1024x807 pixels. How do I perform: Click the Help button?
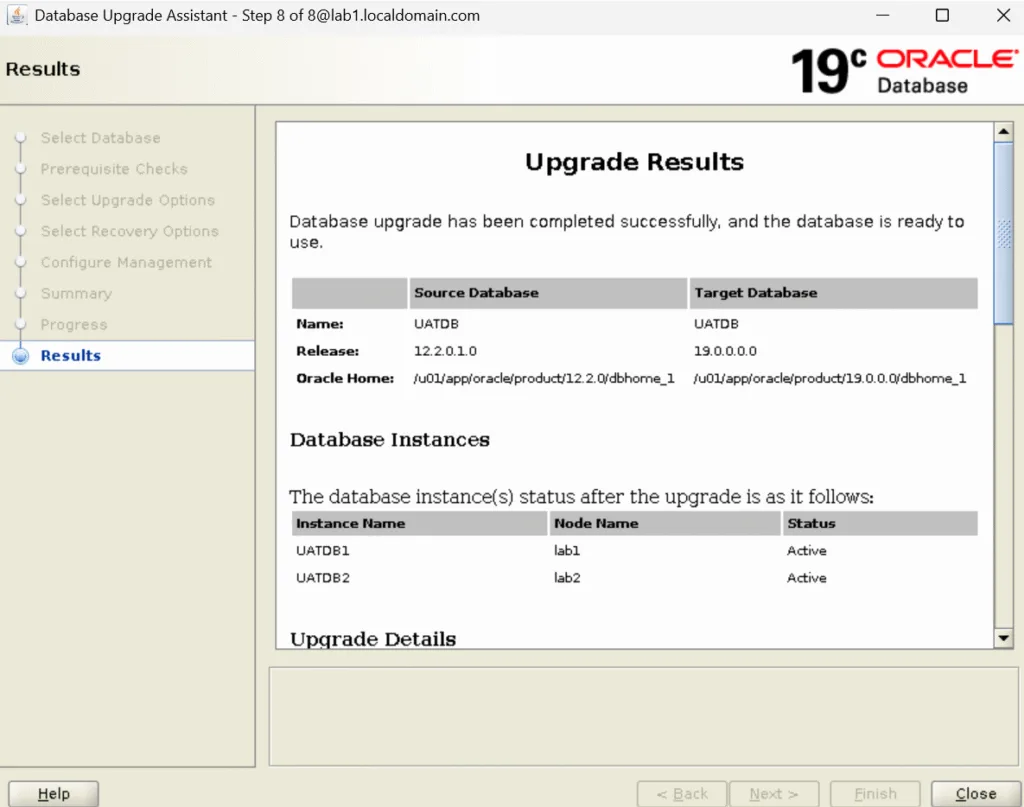53,792
